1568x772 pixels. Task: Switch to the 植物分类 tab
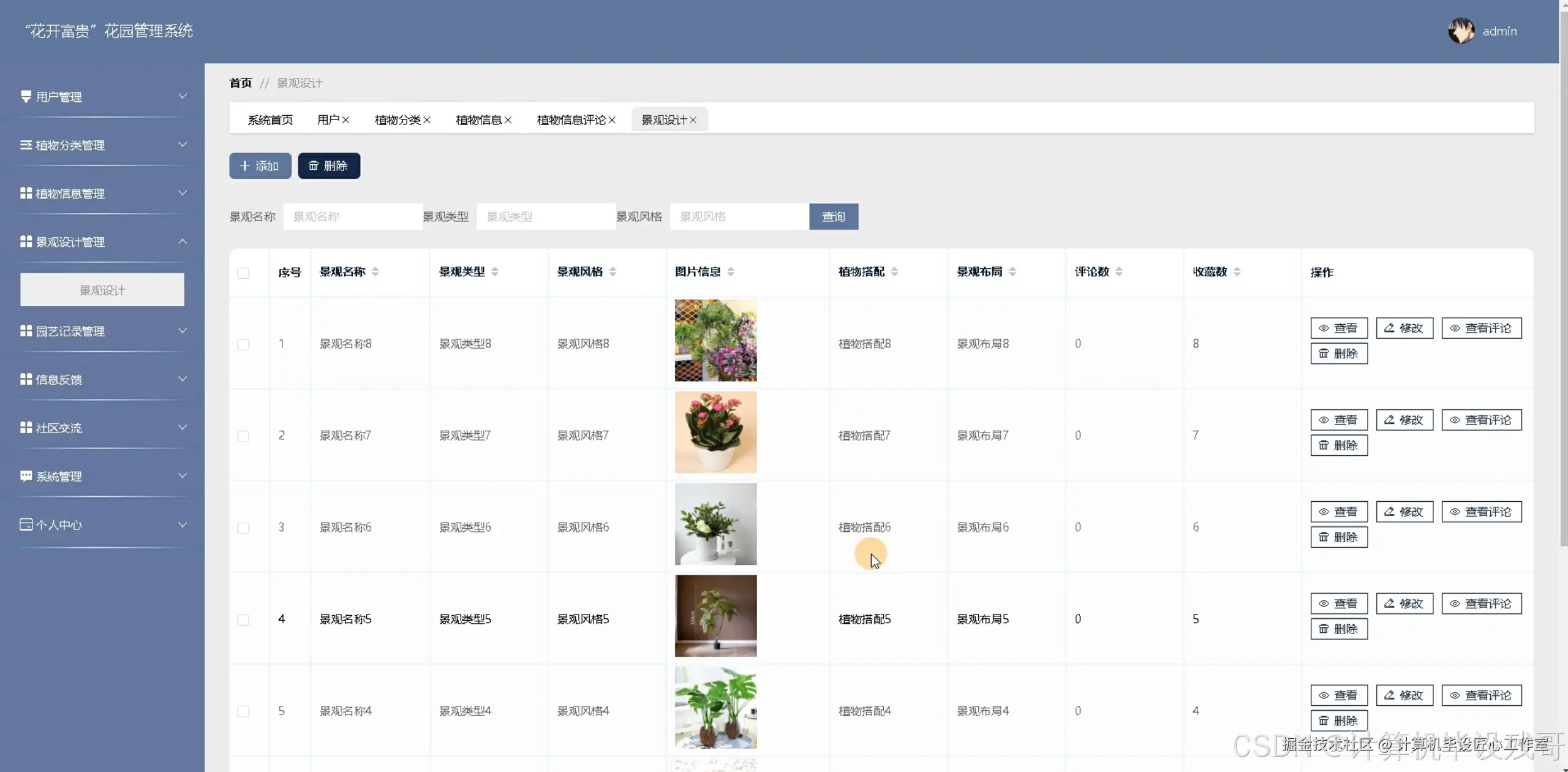coord(397,120)
